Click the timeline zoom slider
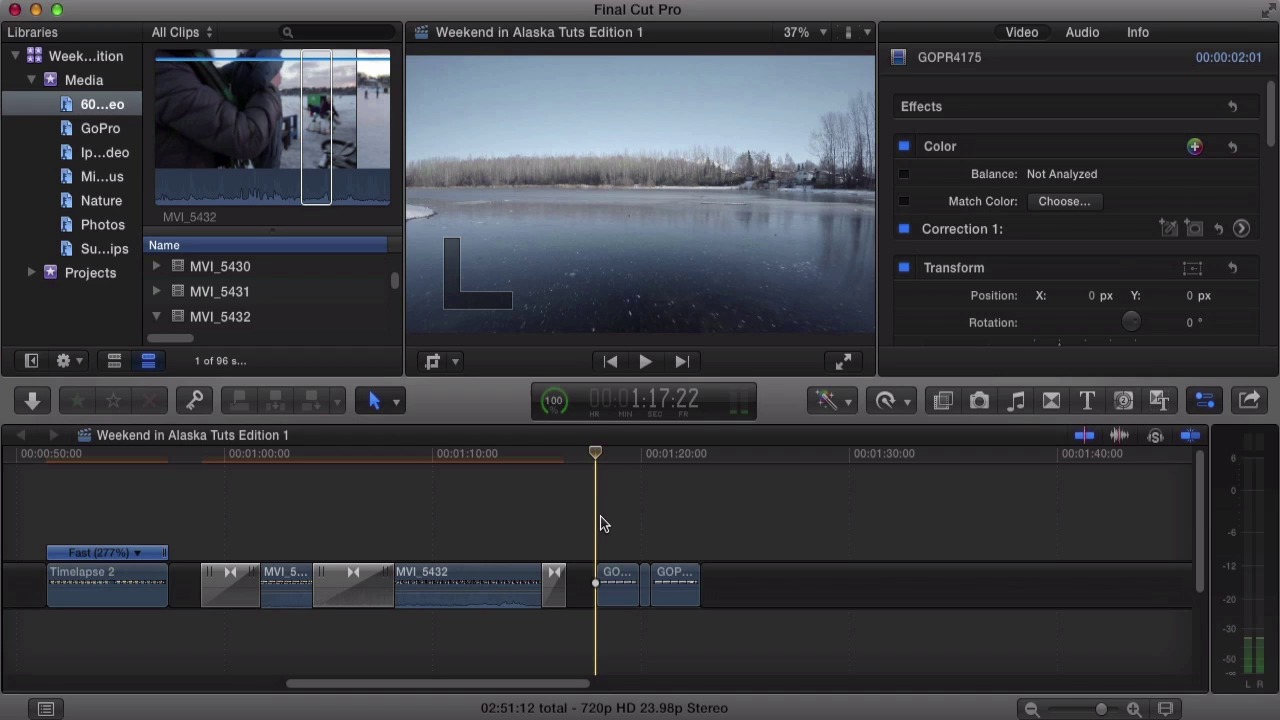Image resolution: width=1280 pixels, height=720 pixels. (x=1100, y=709)
